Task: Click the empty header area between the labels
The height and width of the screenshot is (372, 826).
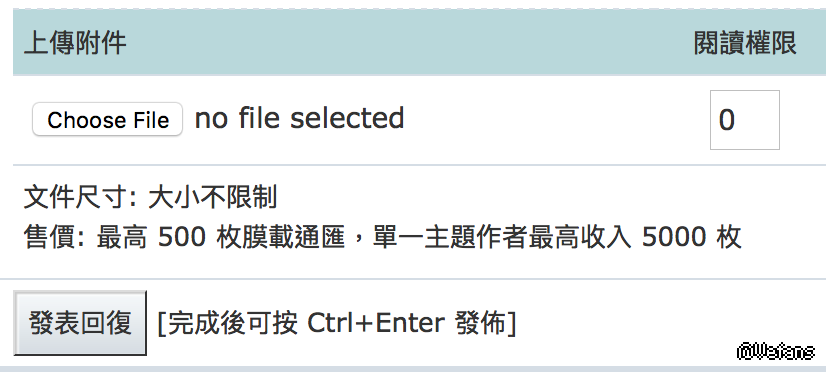Action: click(410, 43)
